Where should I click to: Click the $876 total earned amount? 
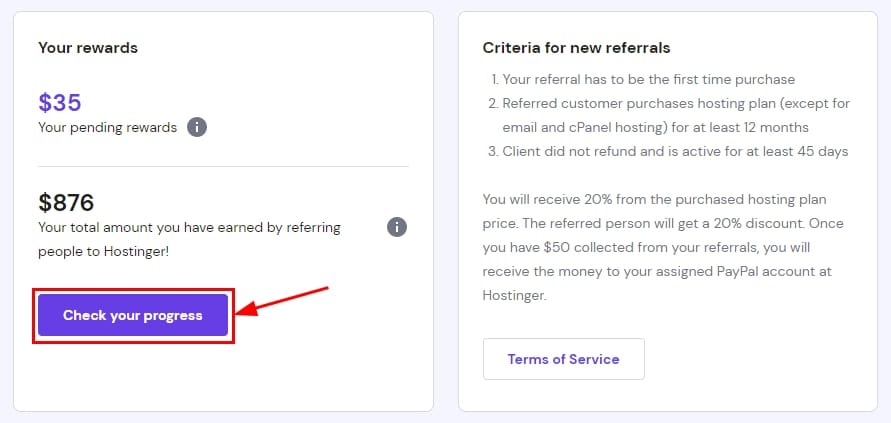click(66, 203)
